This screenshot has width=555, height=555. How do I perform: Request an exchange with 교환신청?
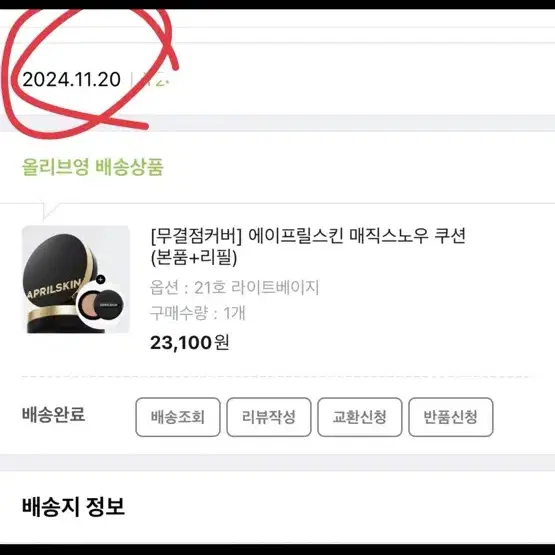coord(360,417)
